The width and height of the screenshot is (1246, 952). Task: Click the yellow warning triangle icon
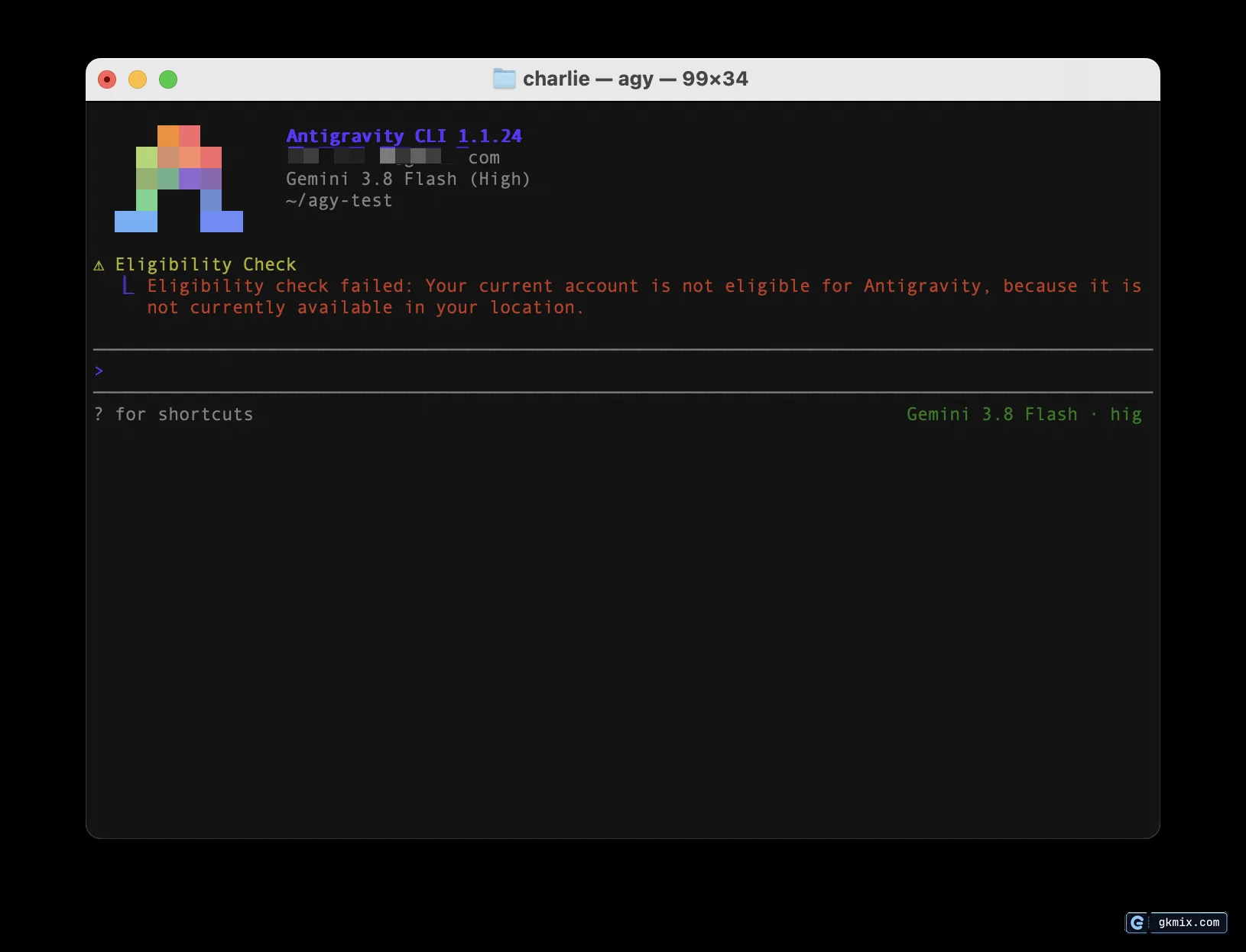[x=99, y=265]
